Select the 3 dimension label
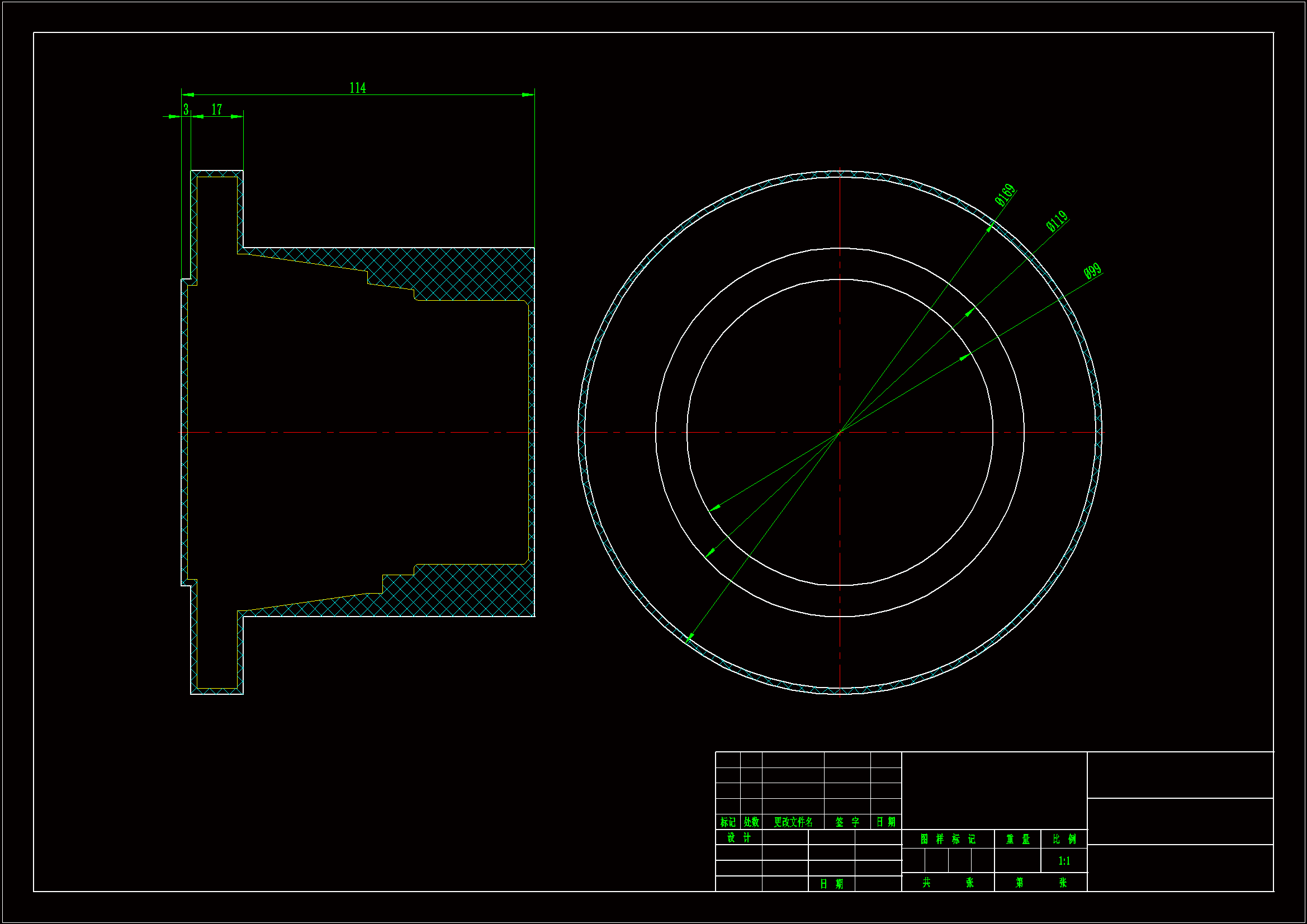This screenshot has width=1307, height=924. pos(186,110)
